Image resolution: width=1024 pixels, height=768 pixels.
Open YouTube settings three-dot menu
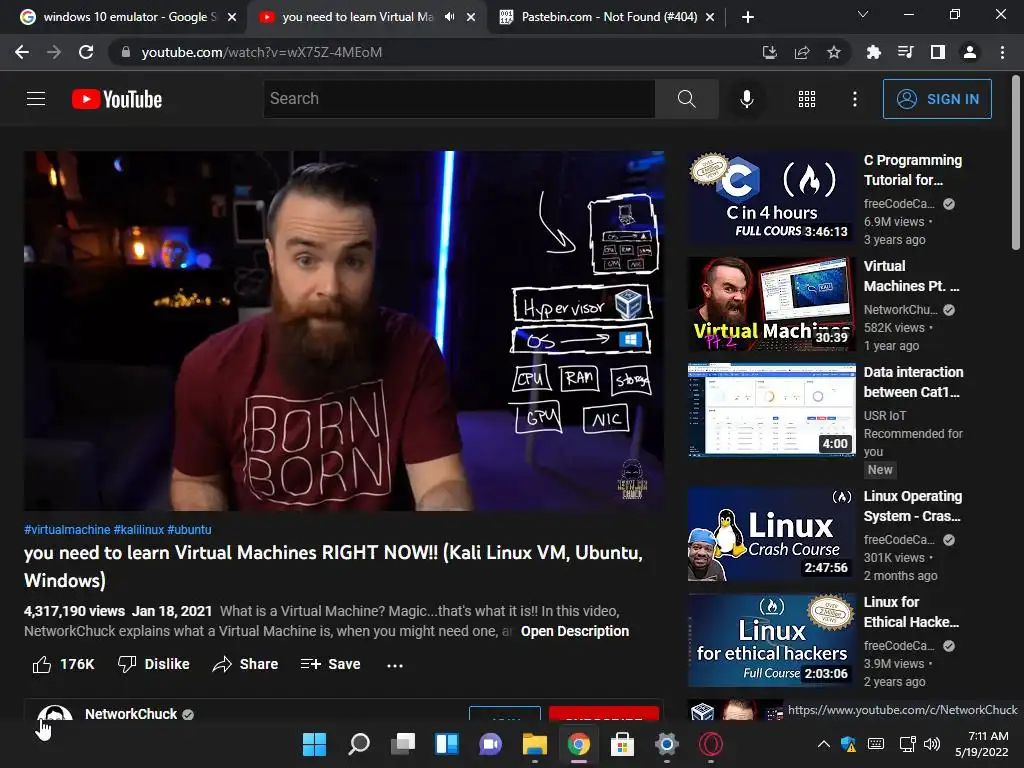(x=854, y=99)
